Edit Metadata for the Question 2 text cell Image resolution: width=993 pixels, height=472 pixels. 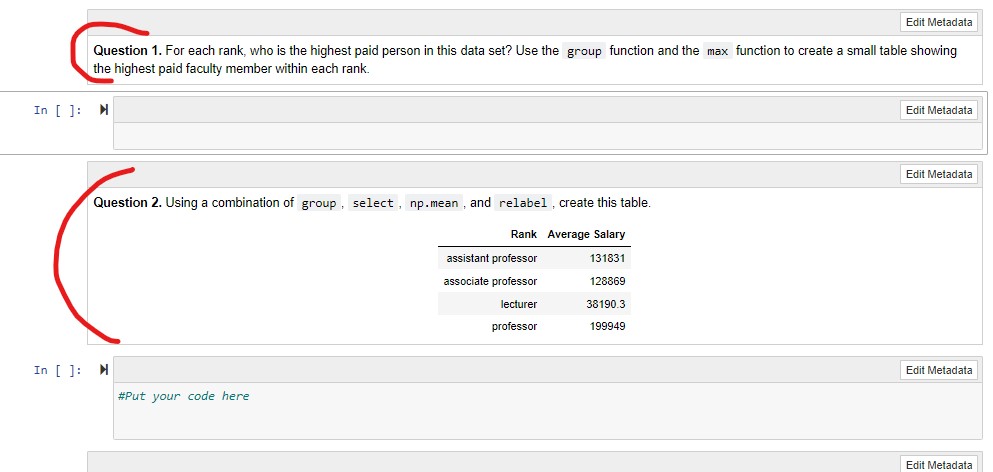tap(939, 174)
